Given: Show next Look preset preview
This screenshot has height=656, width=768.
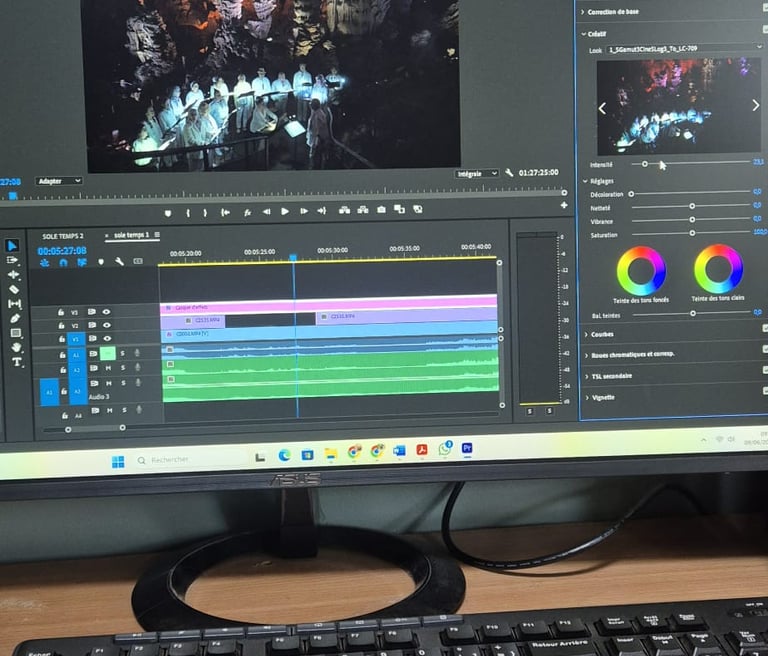Looking at the screenshot, I should coord(755,105).
